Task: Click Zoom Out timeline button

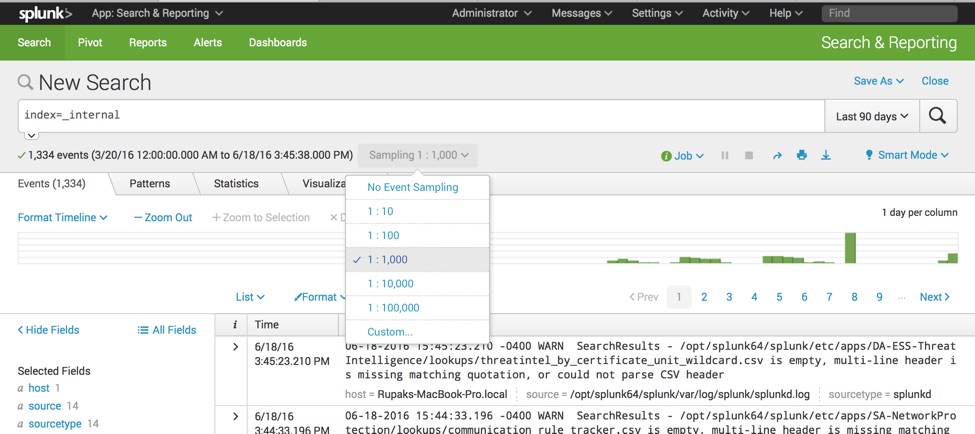Action: click(163, 218)
